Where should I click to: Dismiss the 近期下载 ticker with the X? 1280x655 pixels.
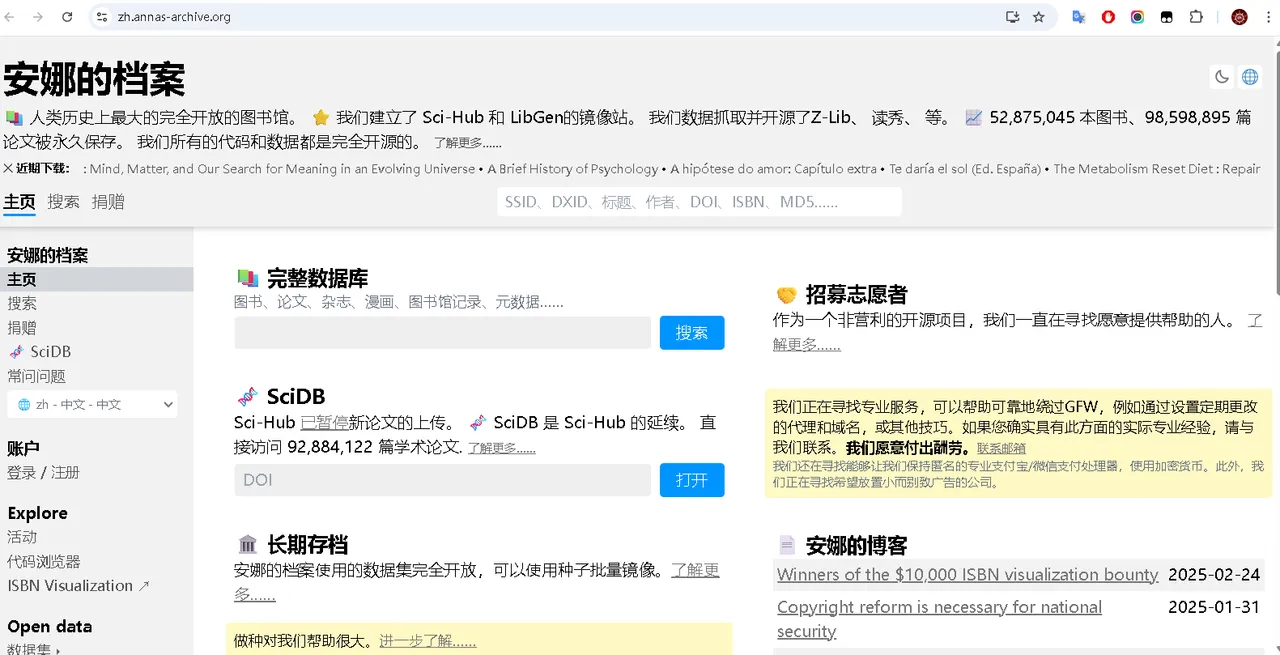pos(8,168)
